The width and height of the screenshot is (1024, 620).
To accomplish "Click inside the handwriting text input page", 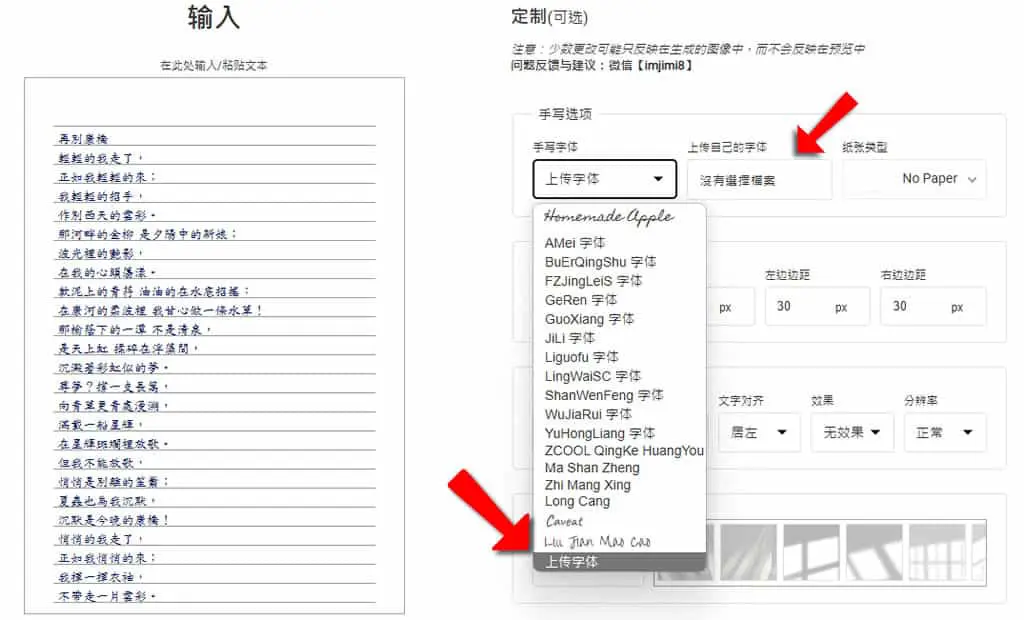I will 214,346.
